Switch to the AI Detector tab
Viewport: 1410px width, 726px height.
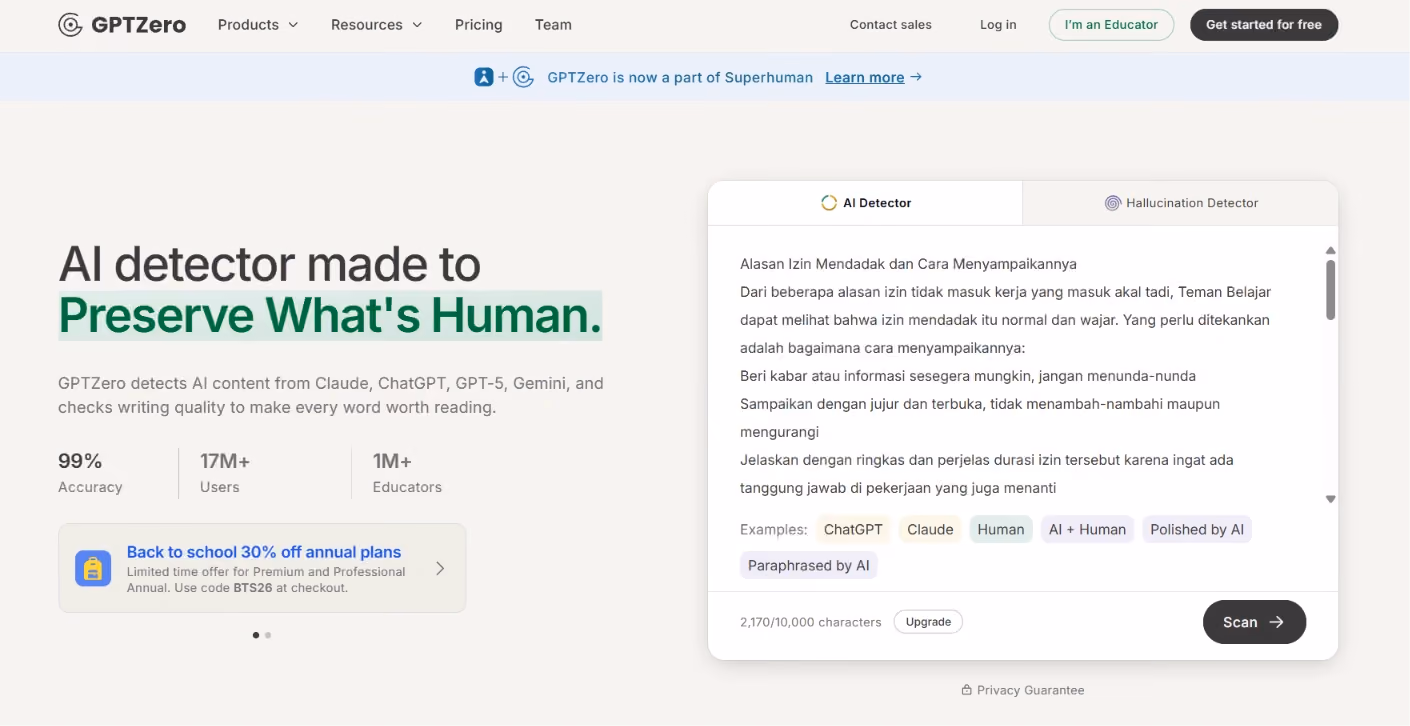pyautogui.click(x=865, y=203)
